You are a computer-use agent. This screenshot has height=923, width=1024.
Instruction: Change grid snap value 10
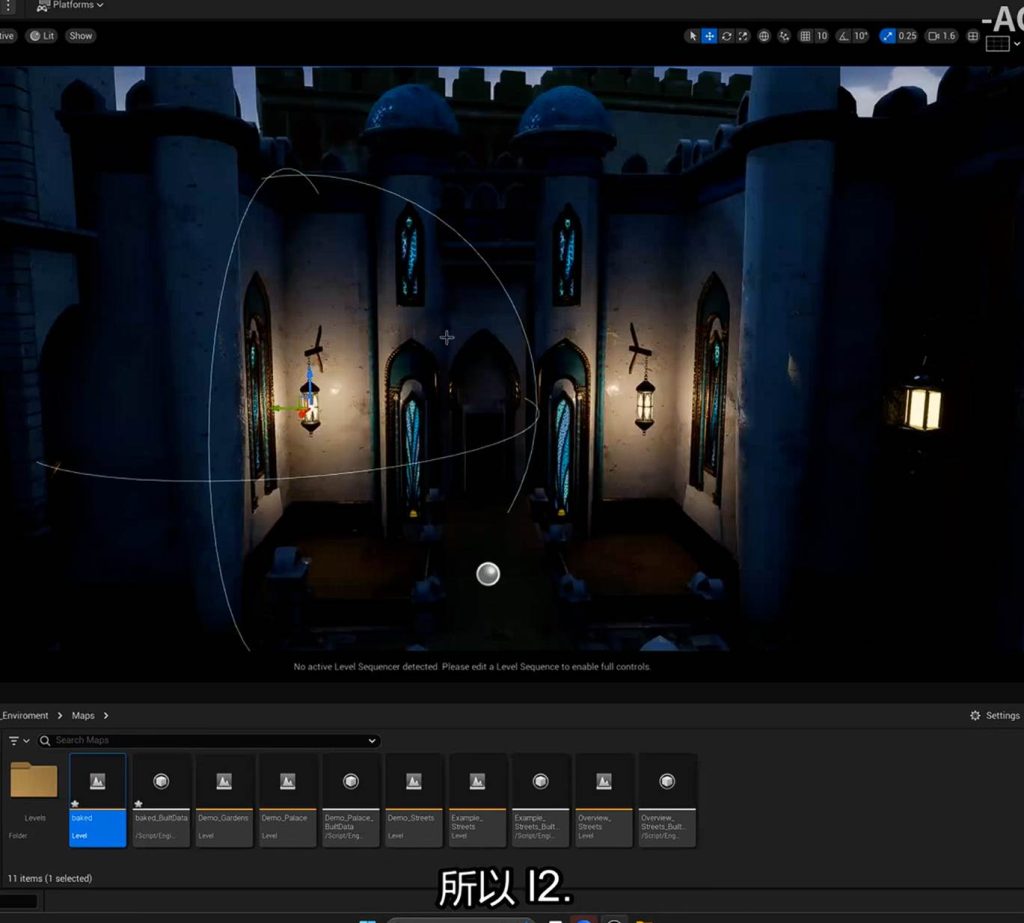822,36
